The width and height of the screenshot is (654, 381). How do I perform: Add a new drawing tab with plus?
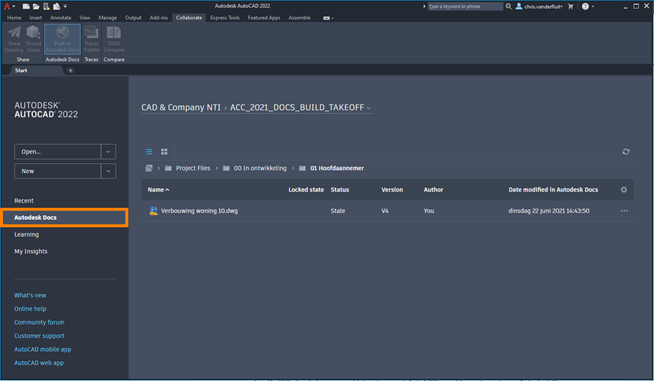(x=70, y=71)
